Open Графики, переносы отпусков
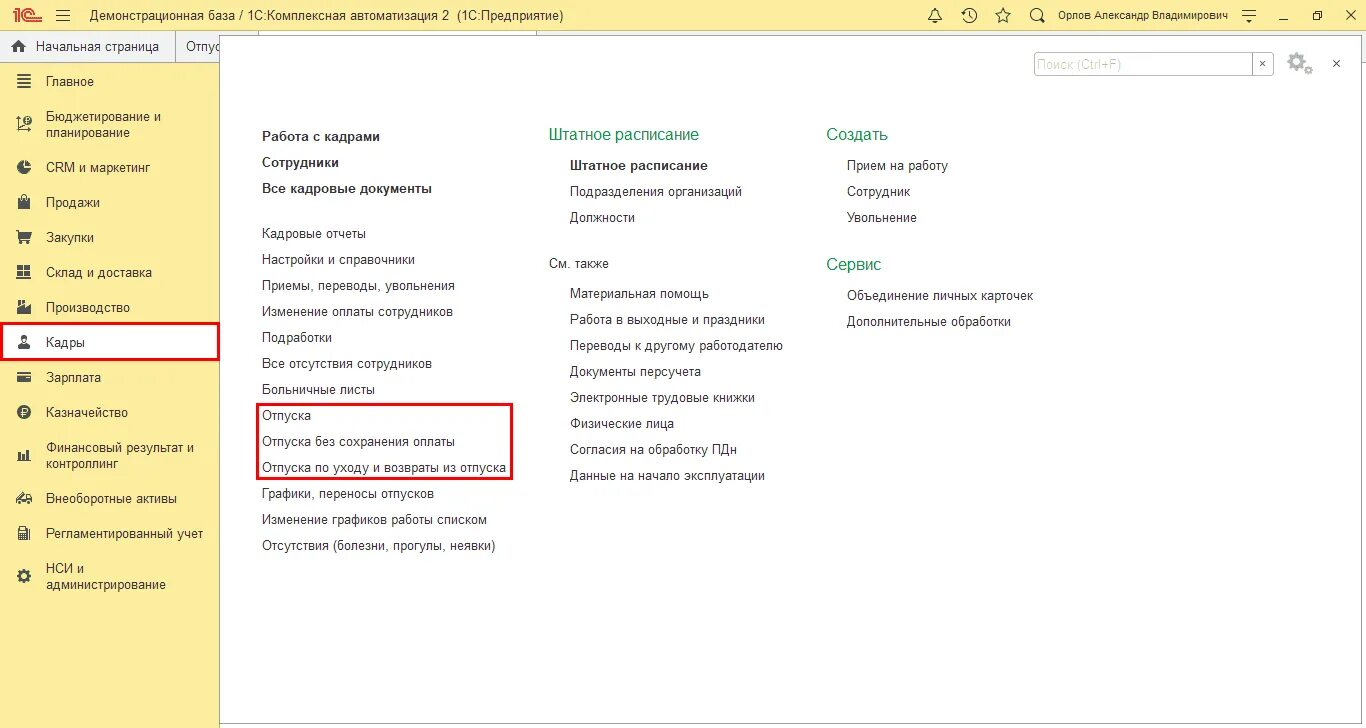The width and height of the screenshot is (1366, 728). tap(348, 493)
